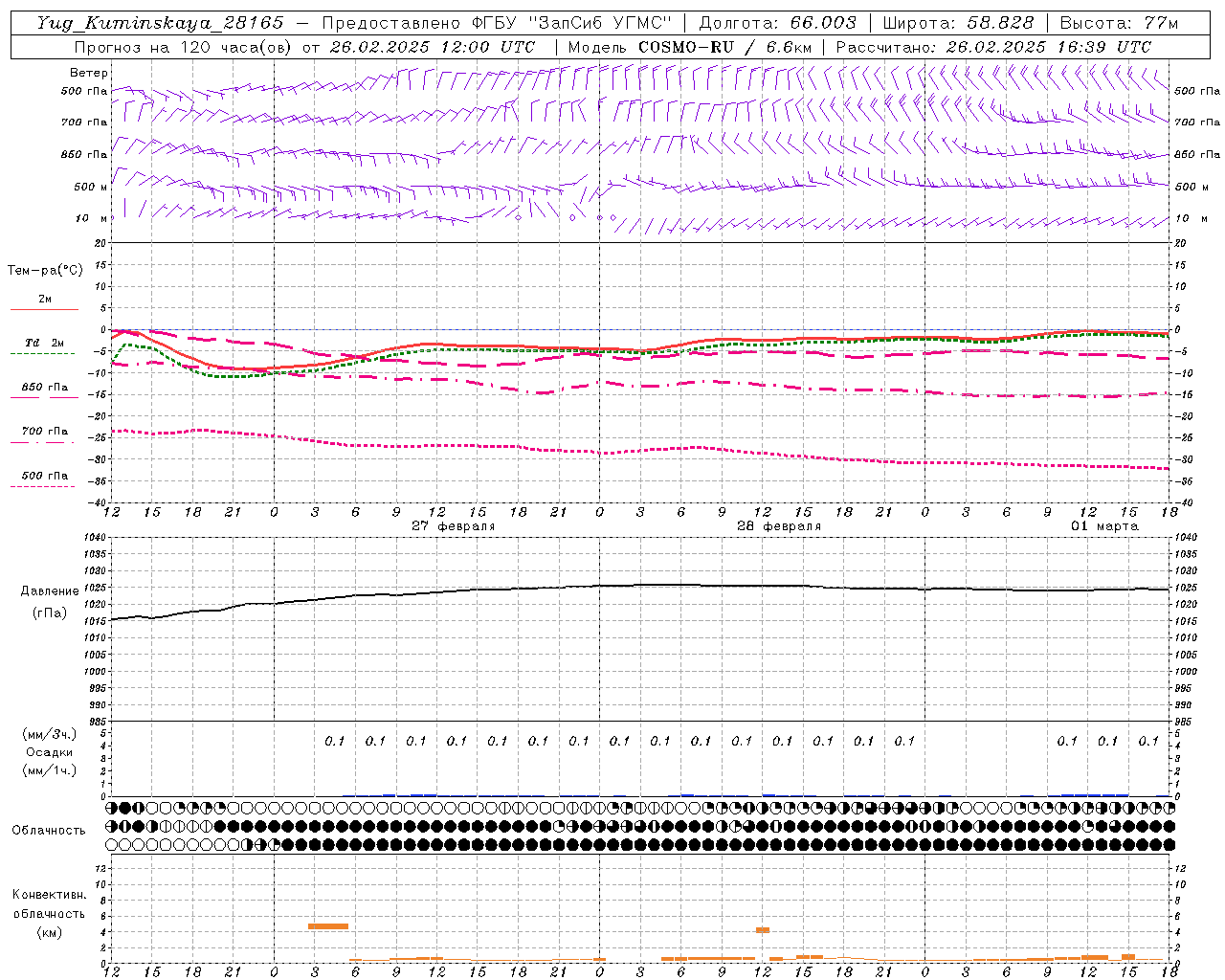Image resolution: width=1225 pixels, height=980 pixels.
Task: Click the longitude value Долгота: 66.003
Action: tap(778, 23)
